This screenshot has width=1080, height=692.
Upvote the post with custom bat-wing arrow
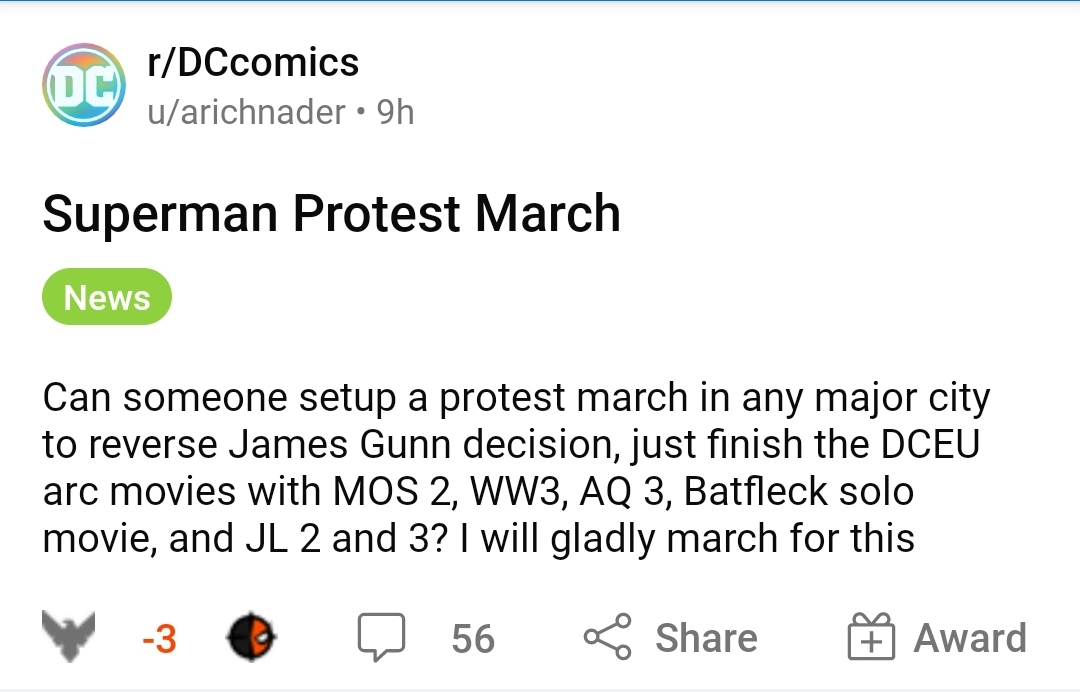[x=68, y=636]
